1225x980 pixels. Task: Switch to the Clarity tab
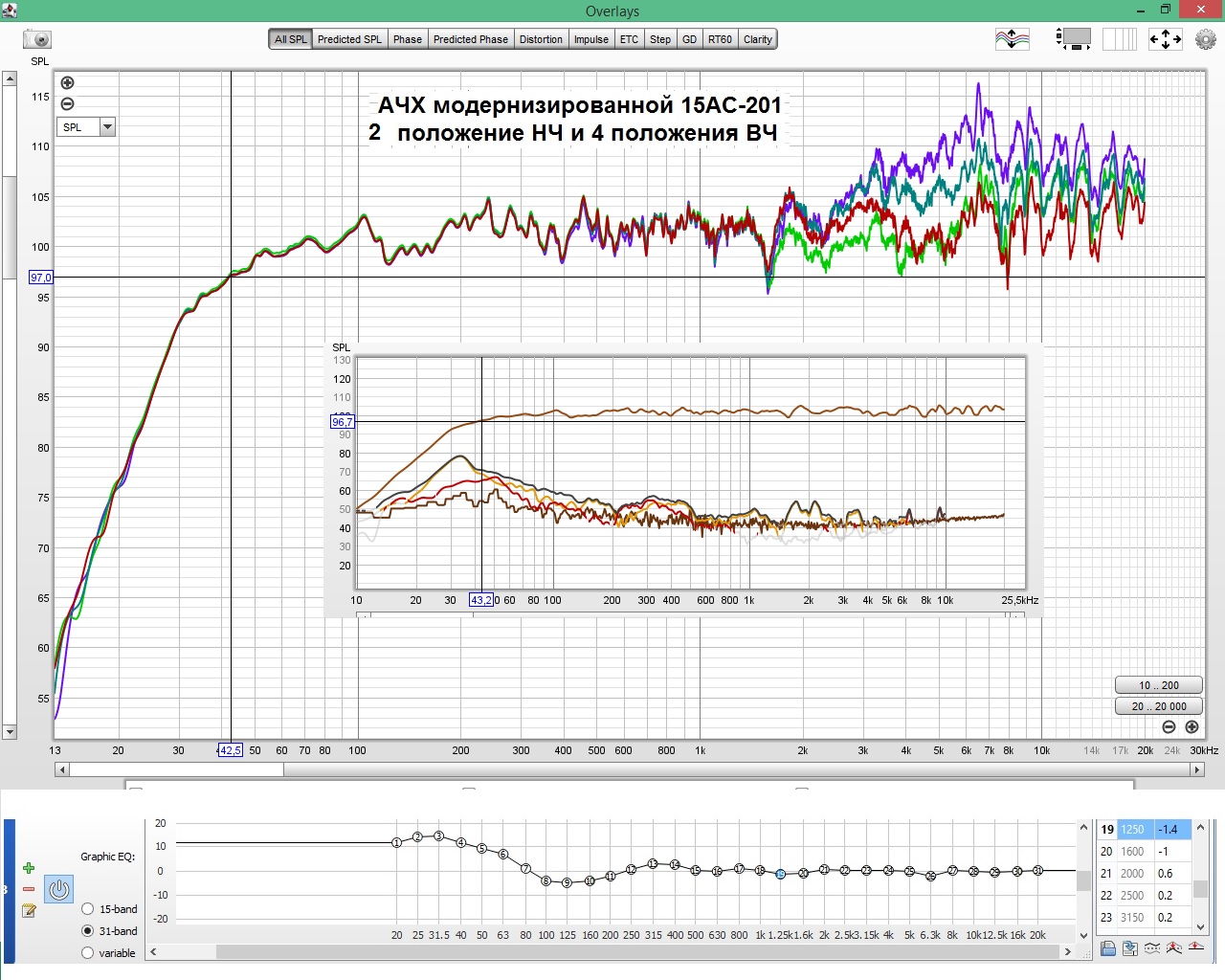point(758,39)
